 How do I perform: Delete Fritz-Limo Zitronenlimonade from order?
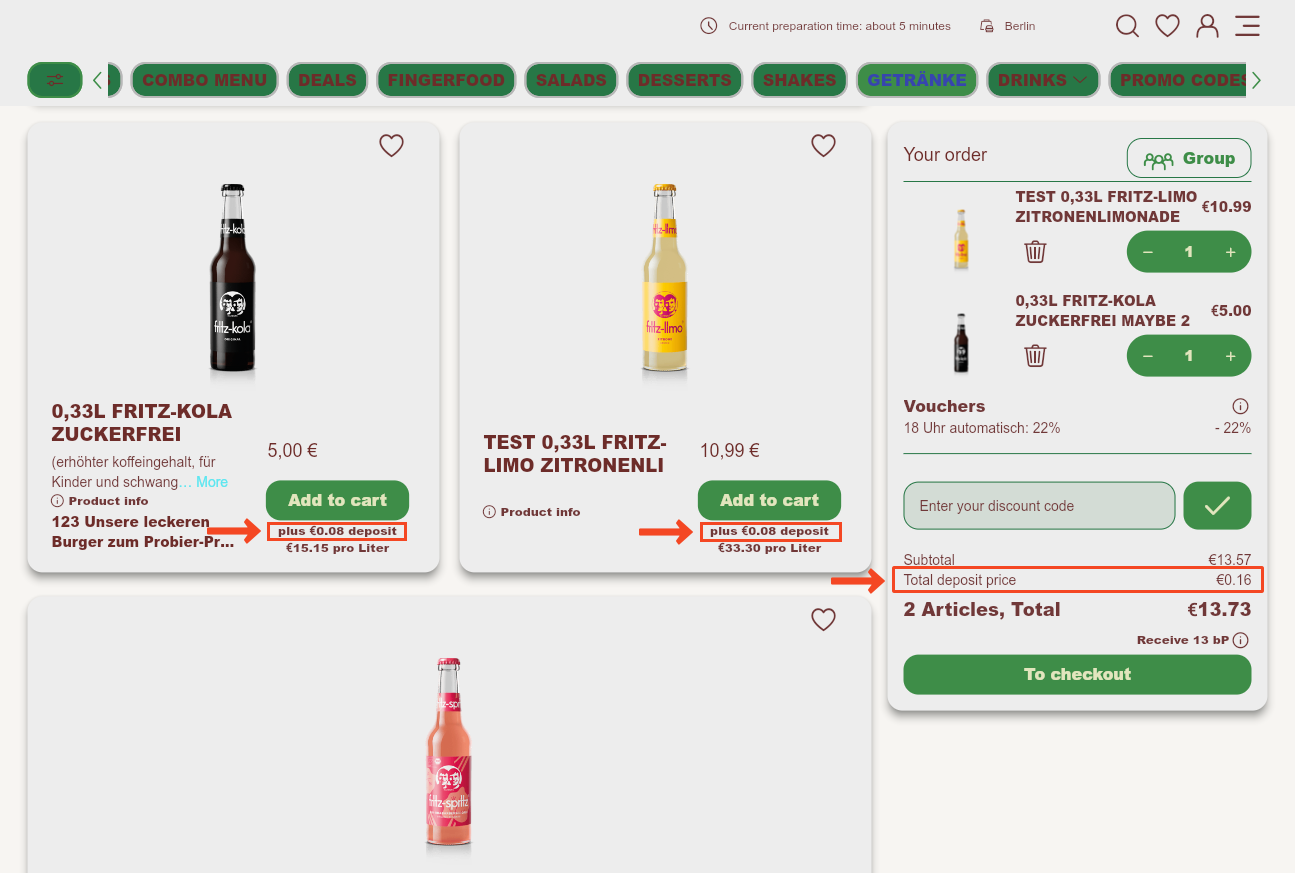point(1035,252)
